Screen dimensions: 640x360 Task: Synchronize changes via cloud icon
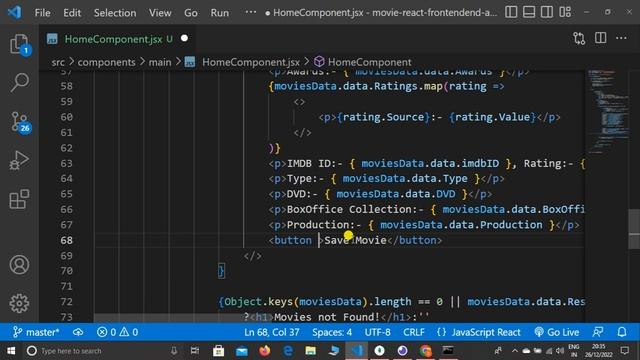pos(78,332)
